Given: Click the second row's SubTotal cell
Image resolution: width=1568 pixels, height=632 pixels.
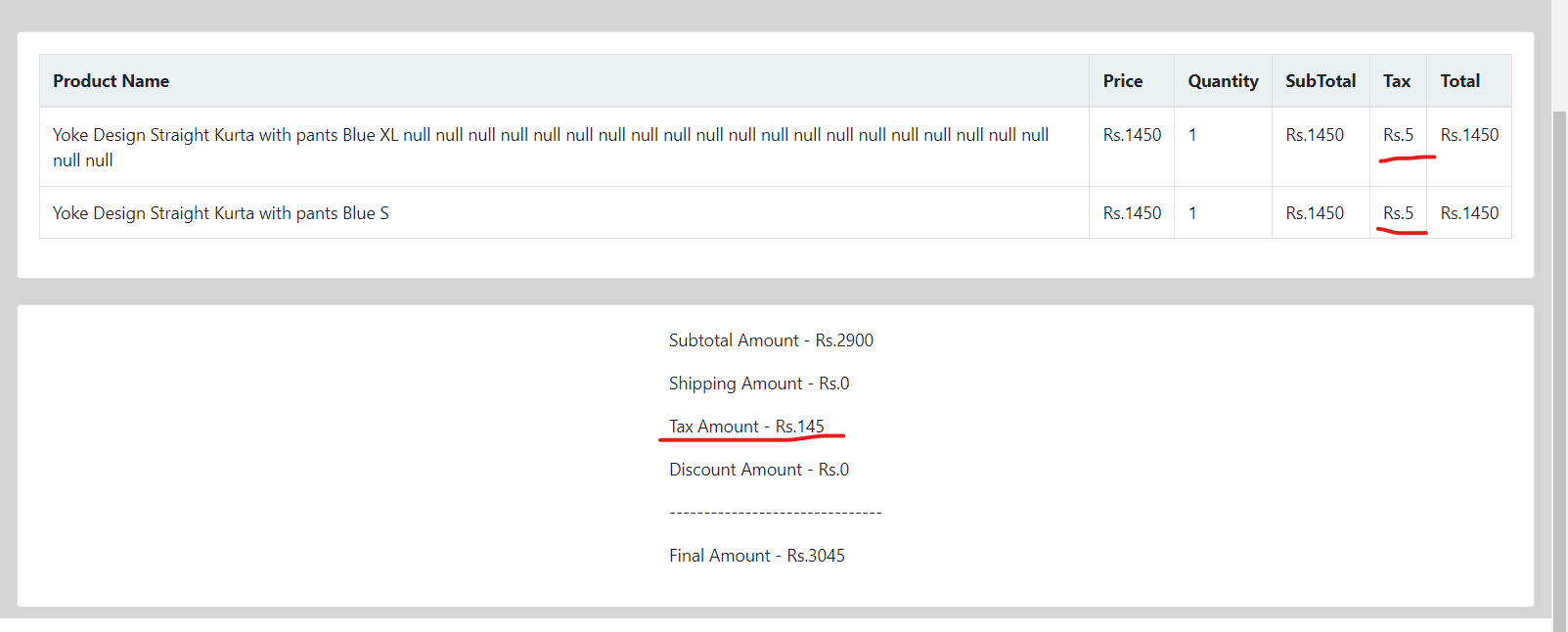Looking at the screenshot, I should (x=1315, y=213).
